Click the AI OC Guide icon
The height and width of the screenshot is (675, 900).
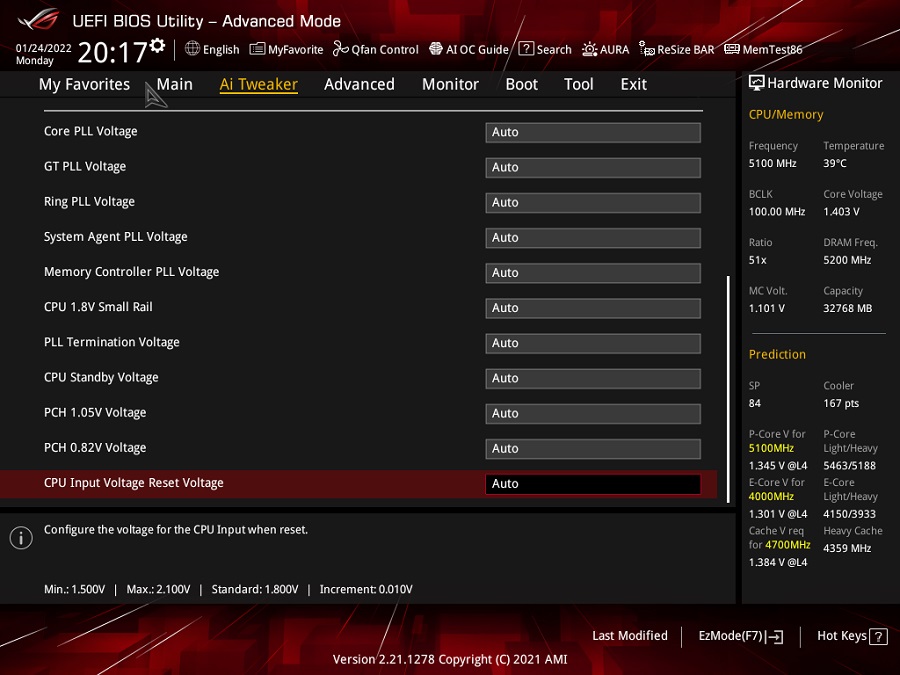436,49
